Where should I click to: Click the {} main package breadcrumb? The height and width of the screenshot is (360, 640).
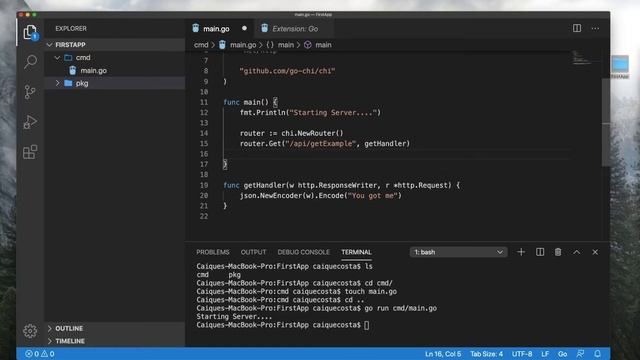coord(280,45)
